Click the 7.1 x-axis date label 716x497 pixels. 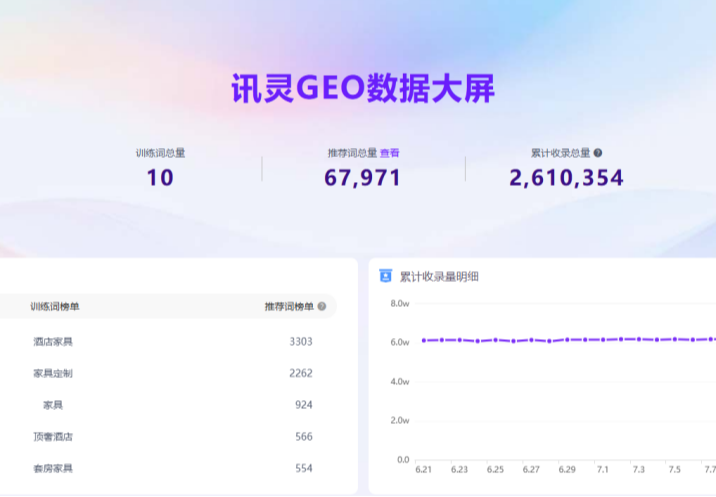[x=603, y=470]
